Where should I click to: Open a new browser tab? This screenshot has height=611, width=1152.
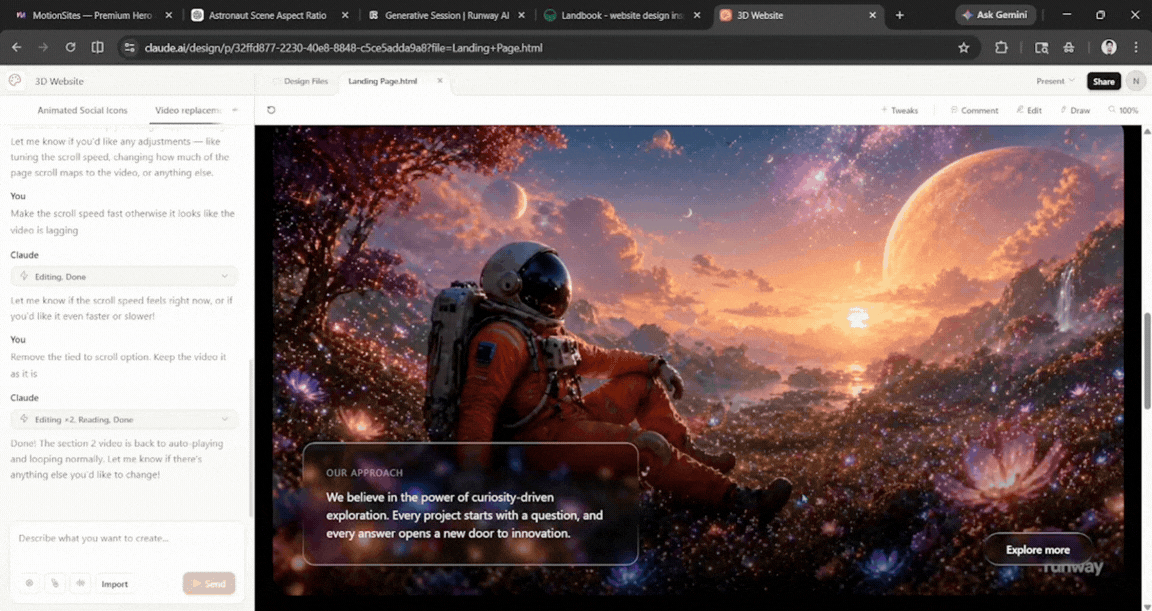[899, 15]
